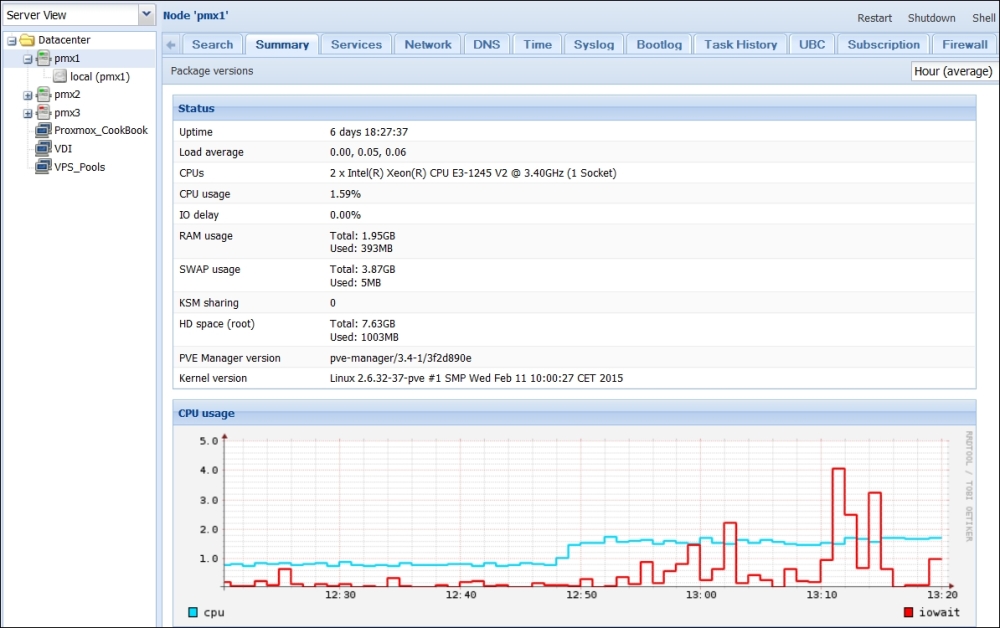1000x628 pixels.
Task: Open the Server View dropdown
Action: click(x=147, y=15)
